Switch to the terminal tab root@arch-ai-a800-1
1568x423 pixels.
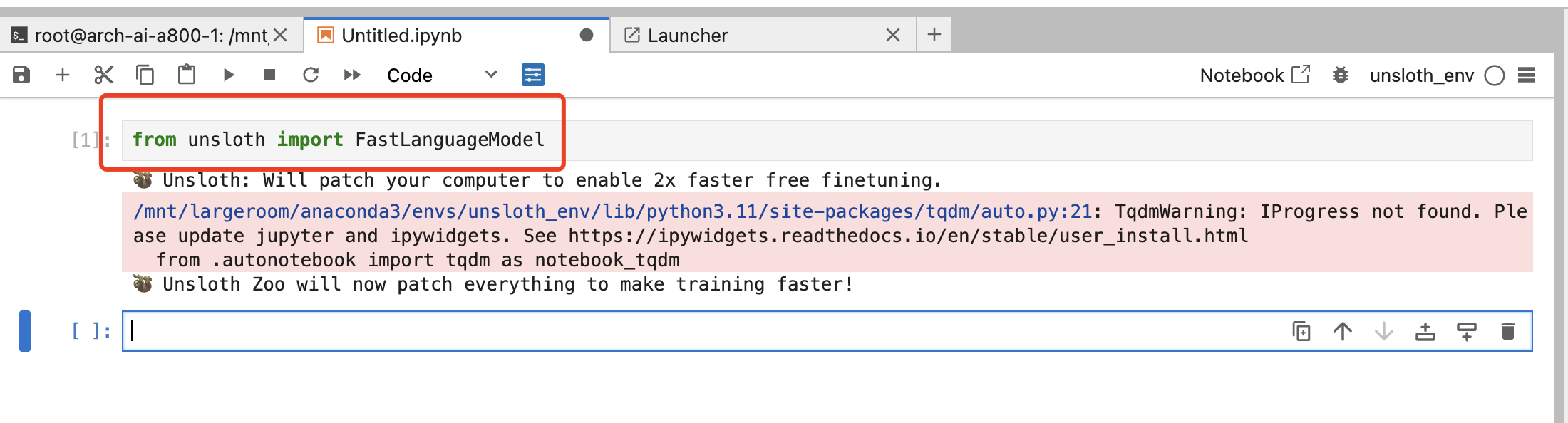139,36
